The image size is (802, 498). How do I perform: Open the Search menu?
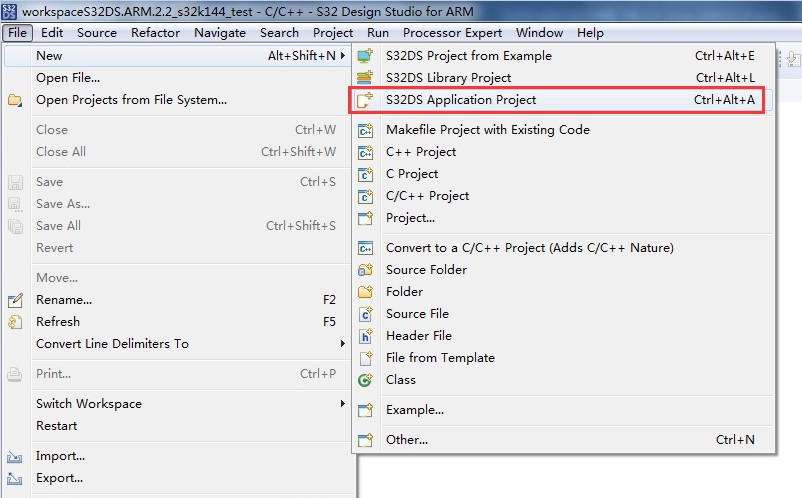click(x=279, y=33)
